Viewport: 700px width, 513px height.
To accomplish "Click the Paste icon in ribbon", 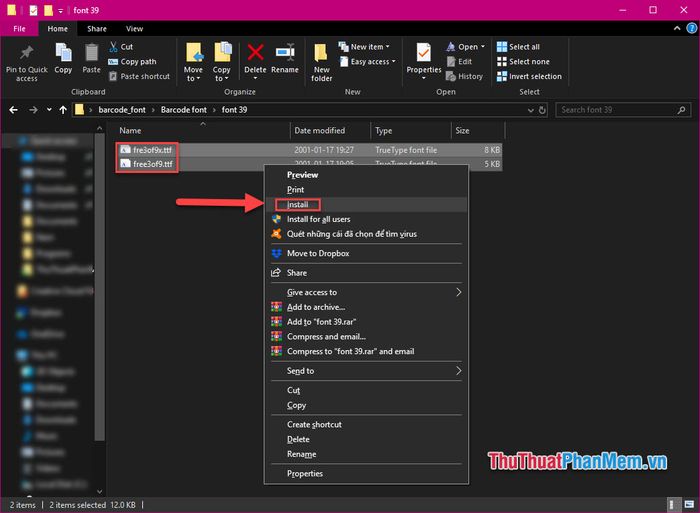I will [91, 52].
